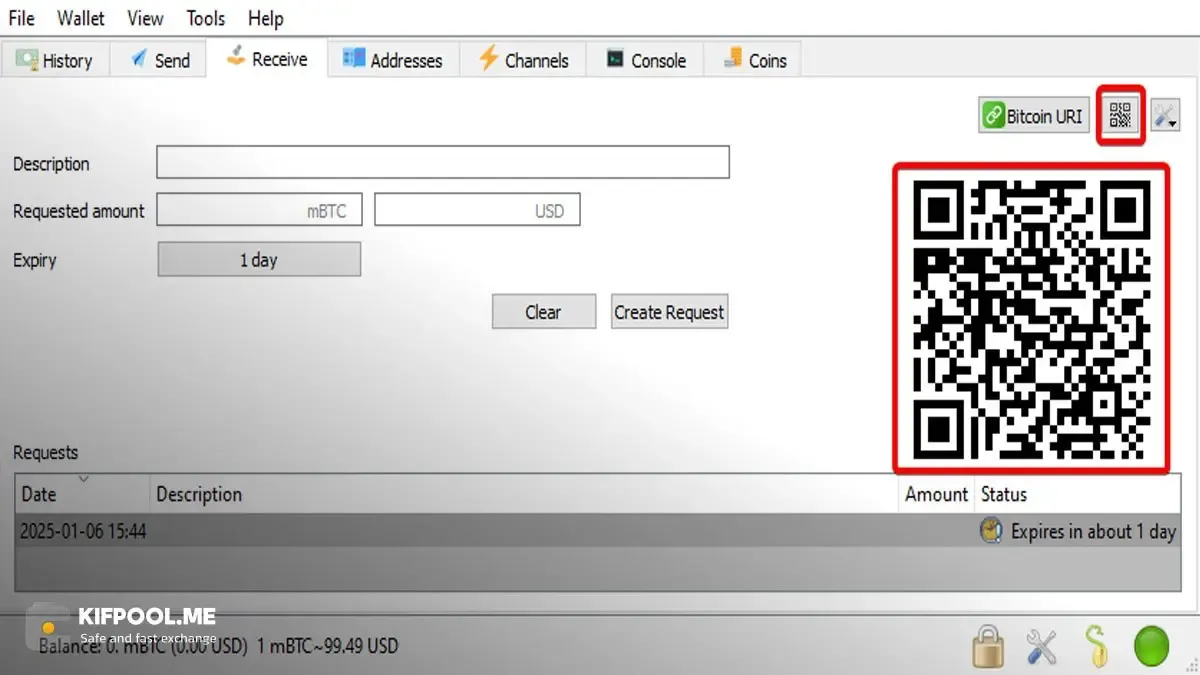
Task: Switch to the Channels tab
Action: [x=523, y=60]
